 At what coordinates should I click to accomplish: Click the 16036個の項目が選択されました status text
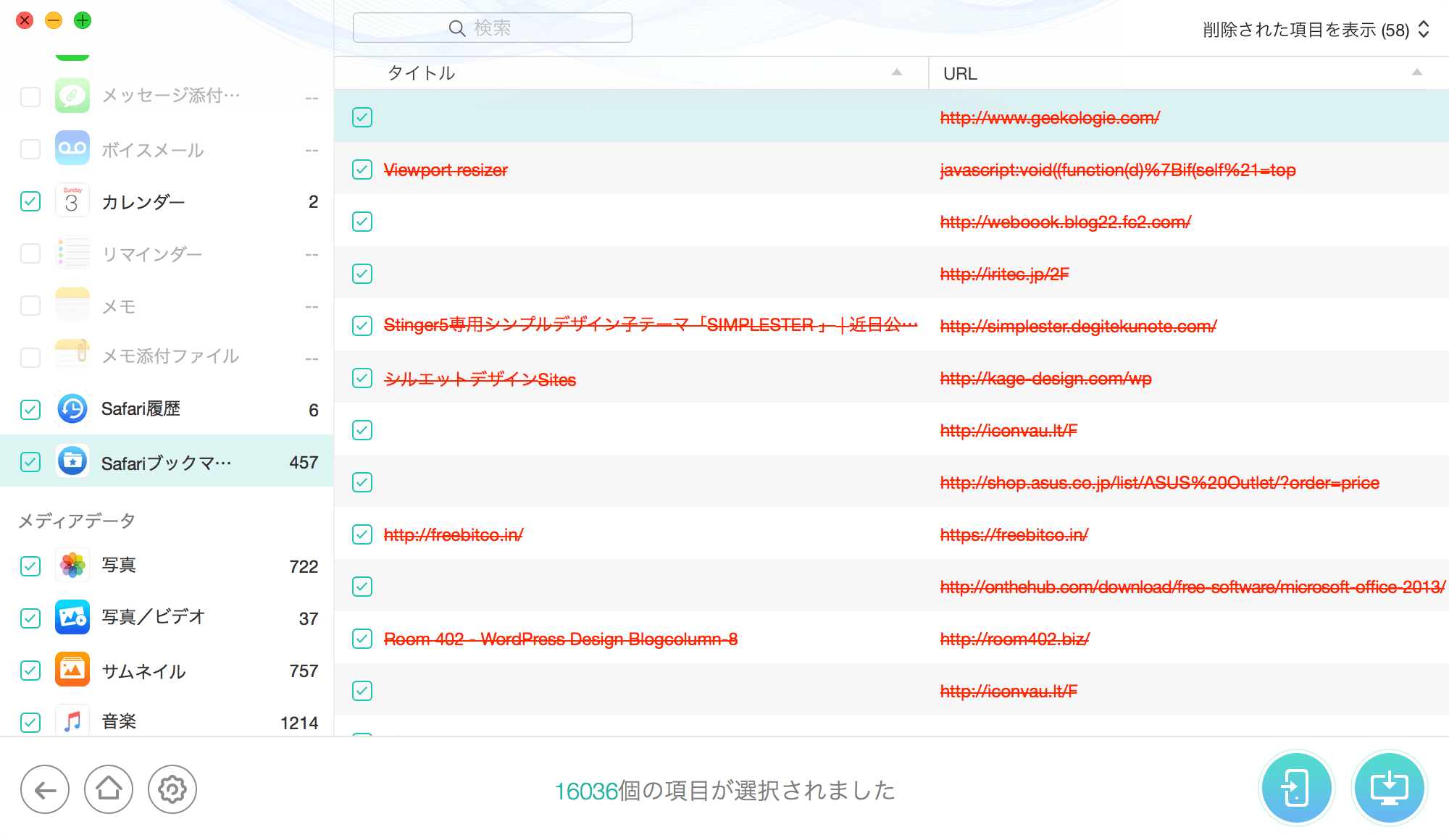(x=724, y=791)
